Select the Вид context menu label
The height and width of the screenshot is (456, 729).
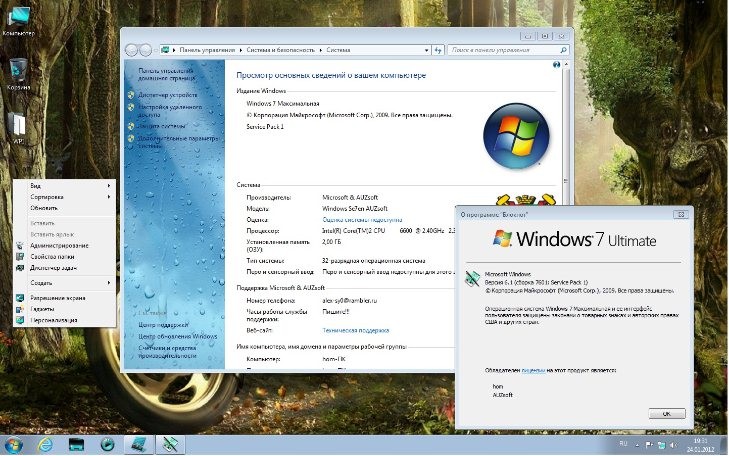tap(35, 185)
